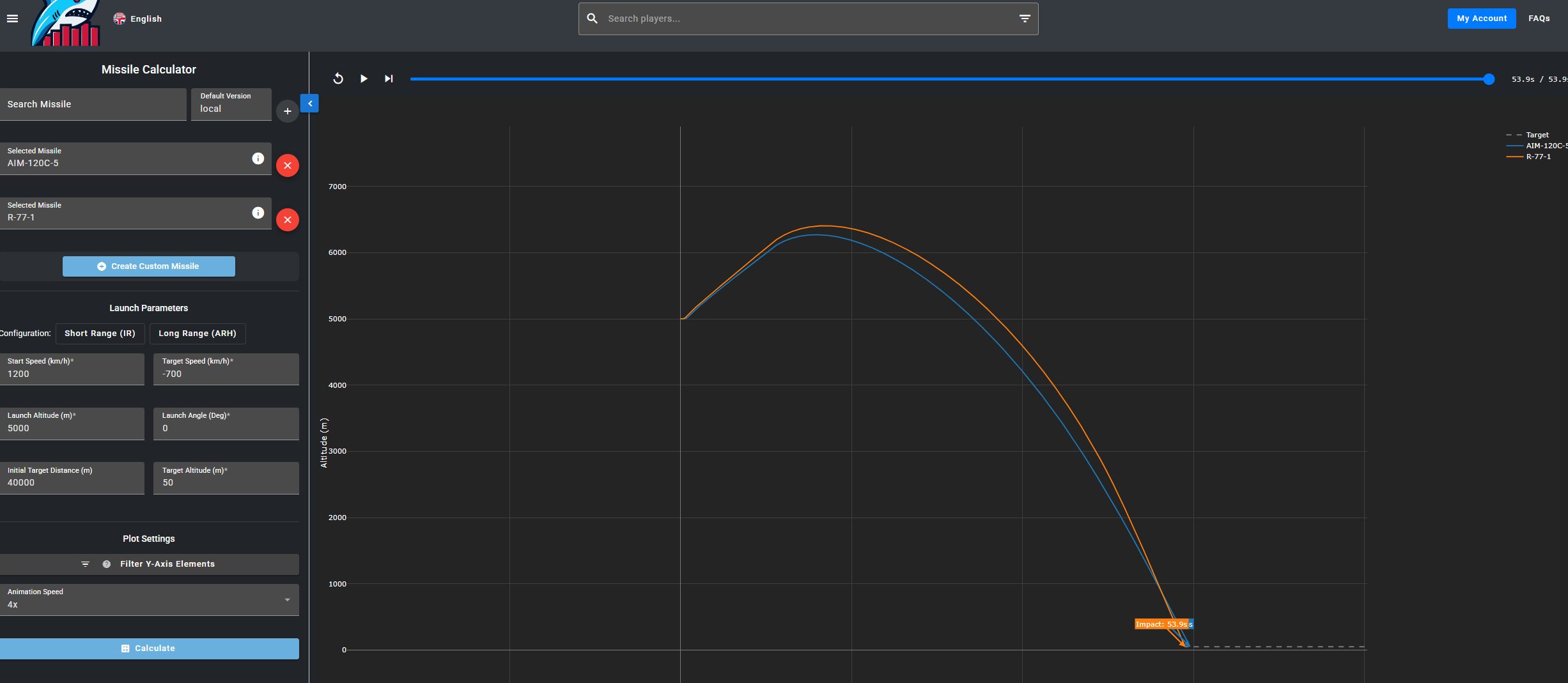Collapse the side panel with the chevron
The image size is (1568, 683).
[x=310, y=104]
